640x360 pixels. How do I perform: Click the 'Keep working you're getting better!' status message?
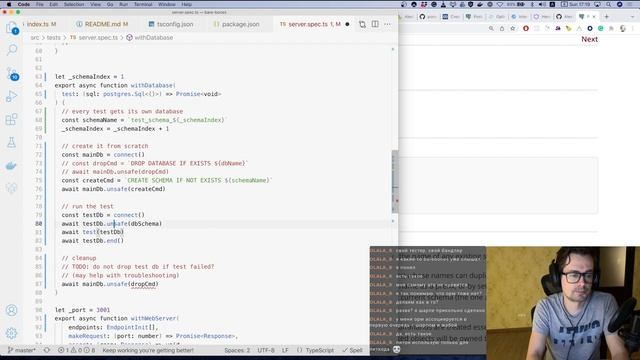coord(148,350)
